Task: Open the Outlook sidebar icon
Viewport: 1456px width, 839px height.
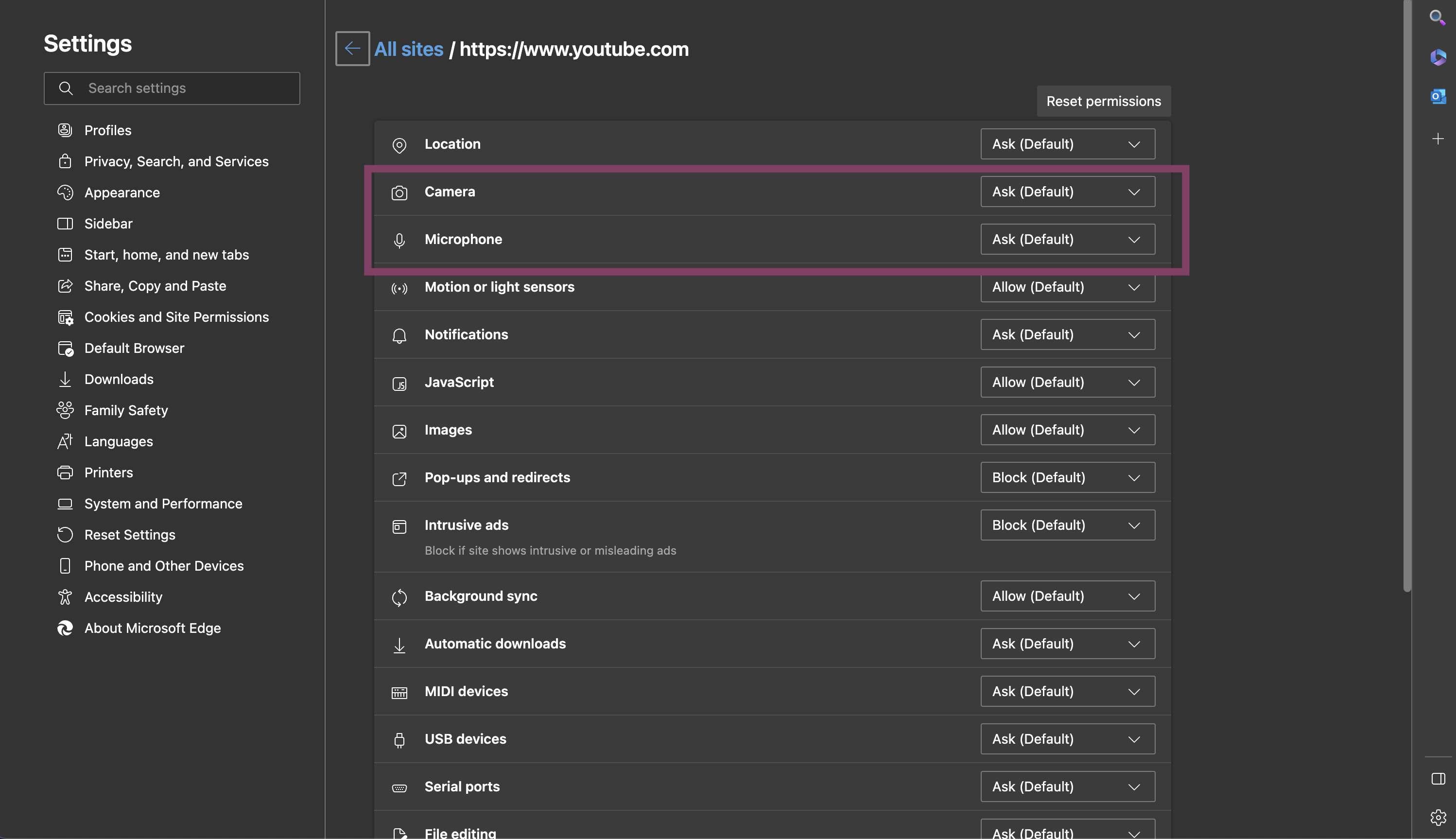Action: pos(1438,96)
